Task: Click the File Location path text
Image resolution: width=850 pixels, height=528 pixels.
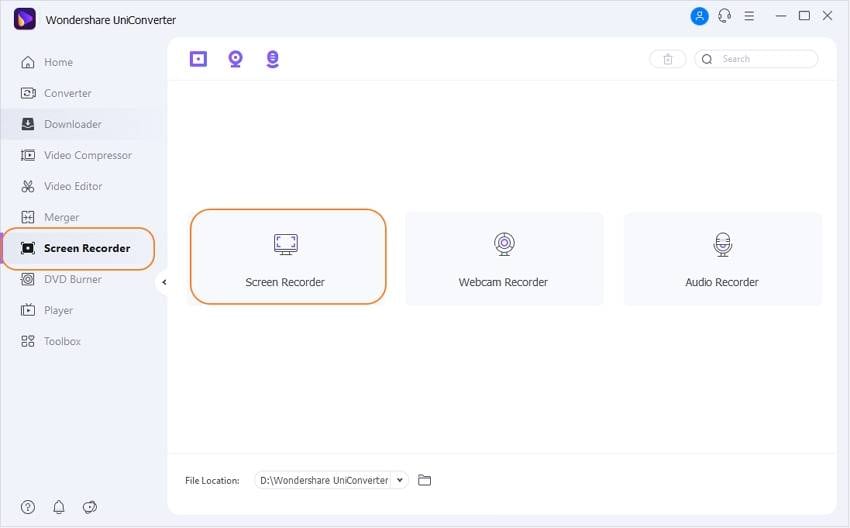Action: point(324,480)
